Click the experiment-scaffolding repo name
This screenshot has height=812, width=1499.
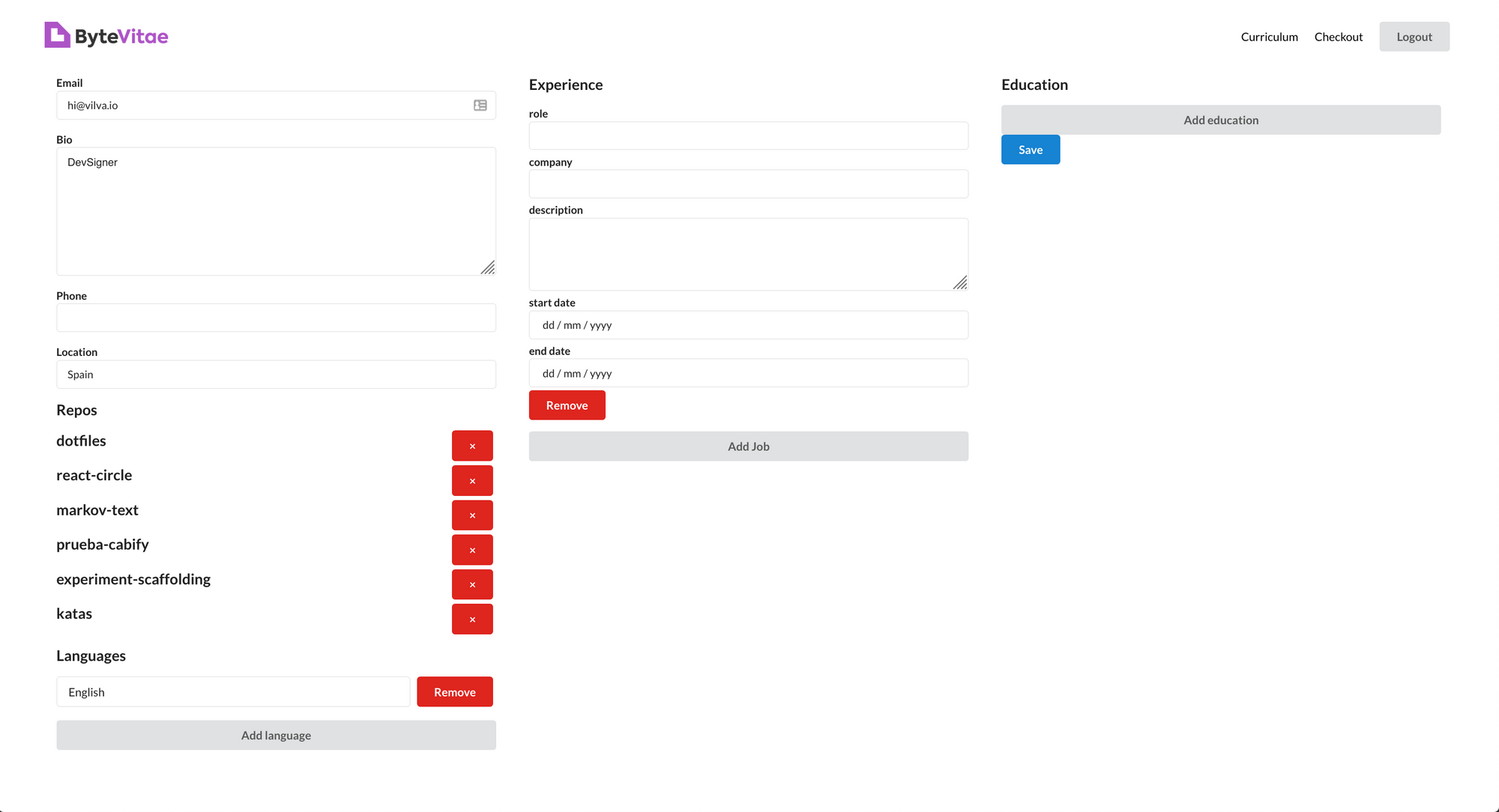coord(133,579)
